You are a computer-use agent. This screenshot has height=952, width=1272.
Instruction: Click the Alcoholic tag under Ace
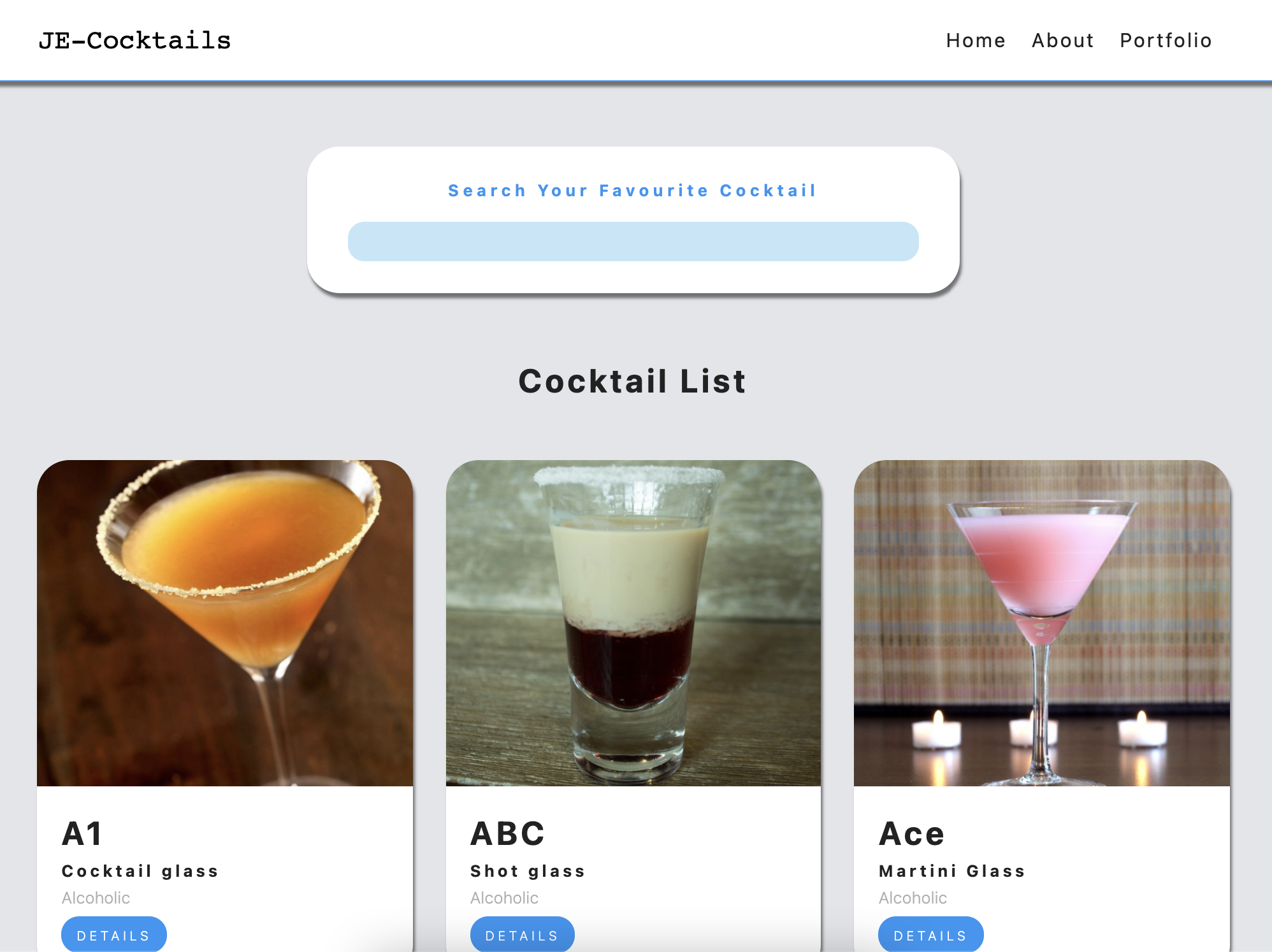pyautogui.click(x=913, y=898)
